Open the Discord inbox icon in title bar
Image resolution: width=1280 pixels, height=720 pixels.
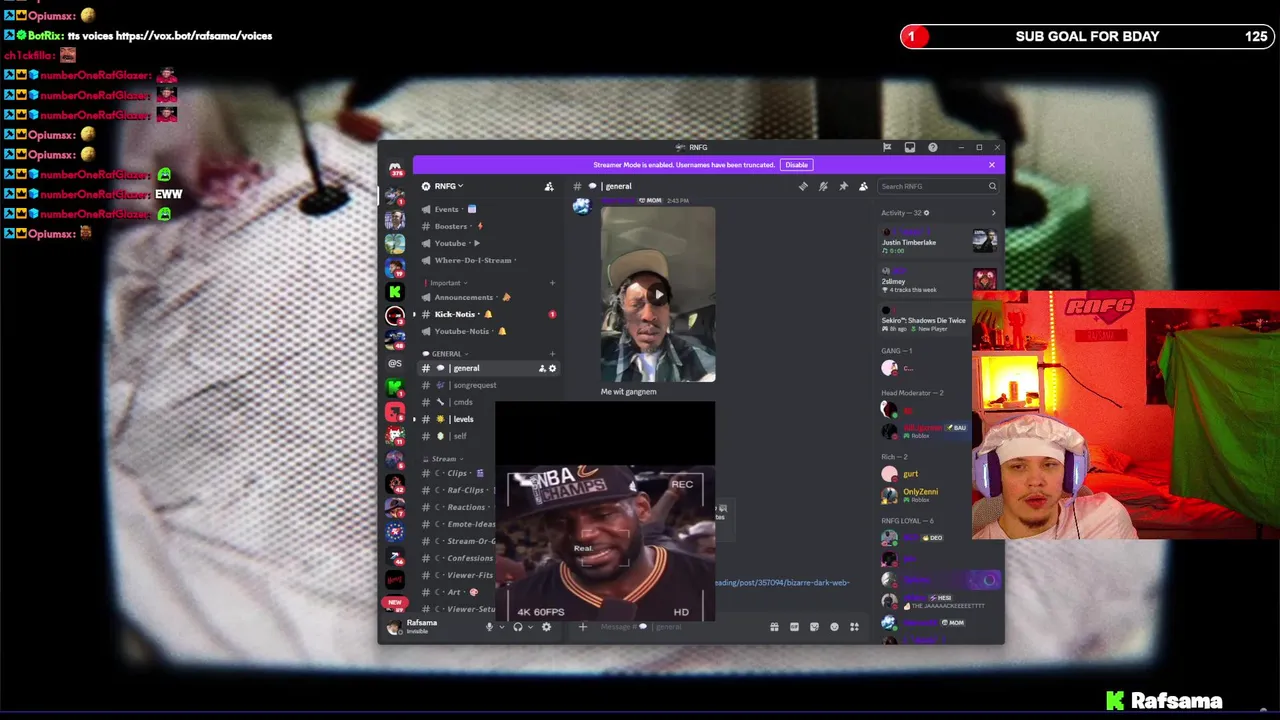[909, 147]
